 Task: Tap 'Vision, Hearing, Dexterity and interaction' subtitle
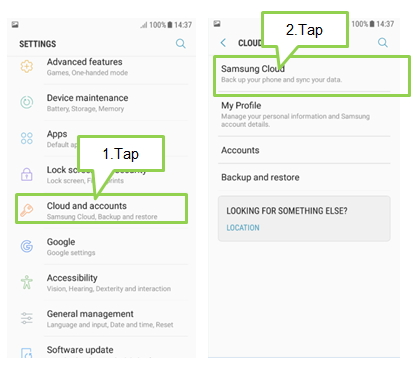coord(109,289)
